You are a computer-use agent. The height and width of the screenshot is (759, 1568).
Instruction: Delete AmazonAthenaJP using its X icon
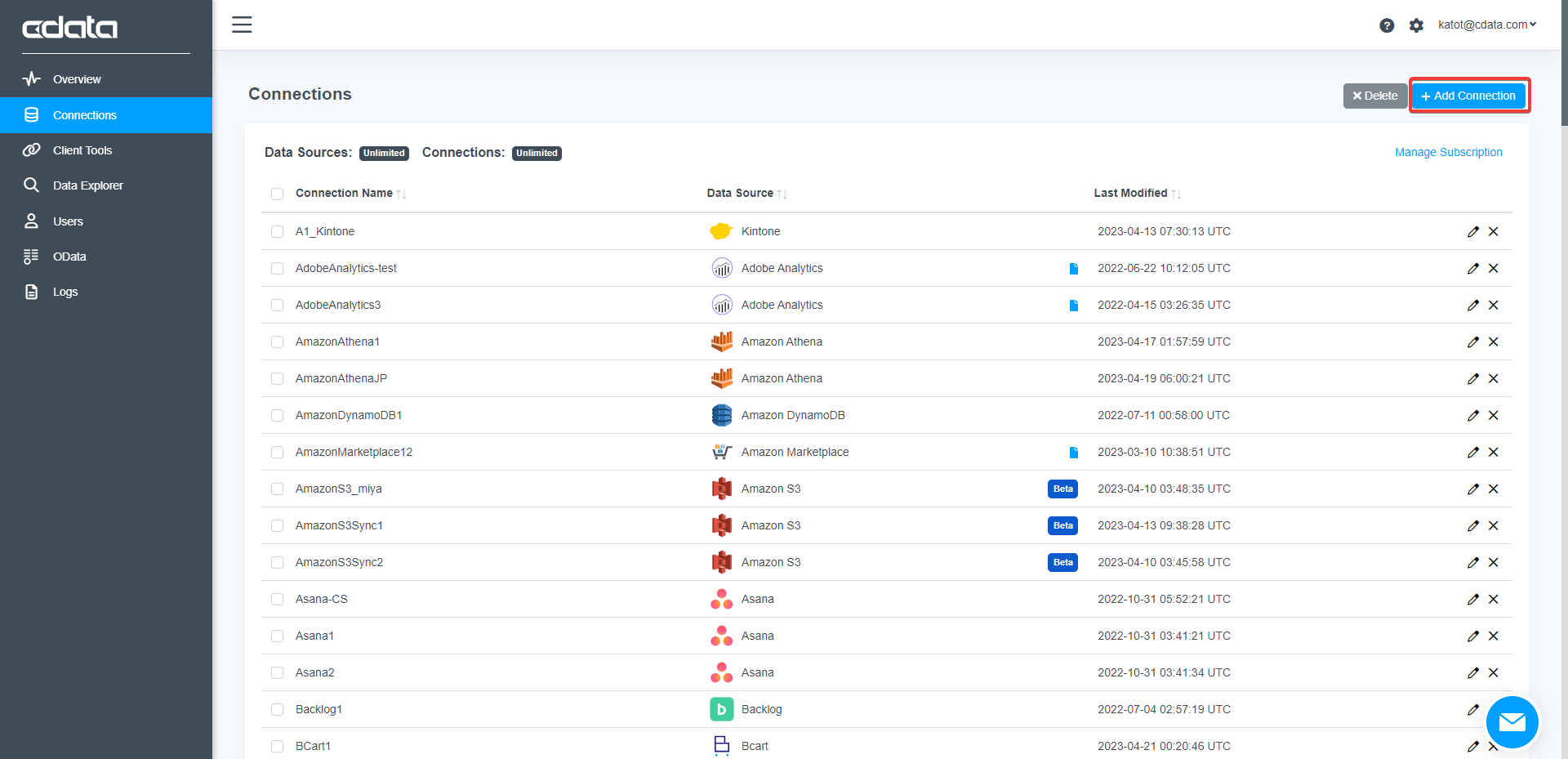[1493, 378]
